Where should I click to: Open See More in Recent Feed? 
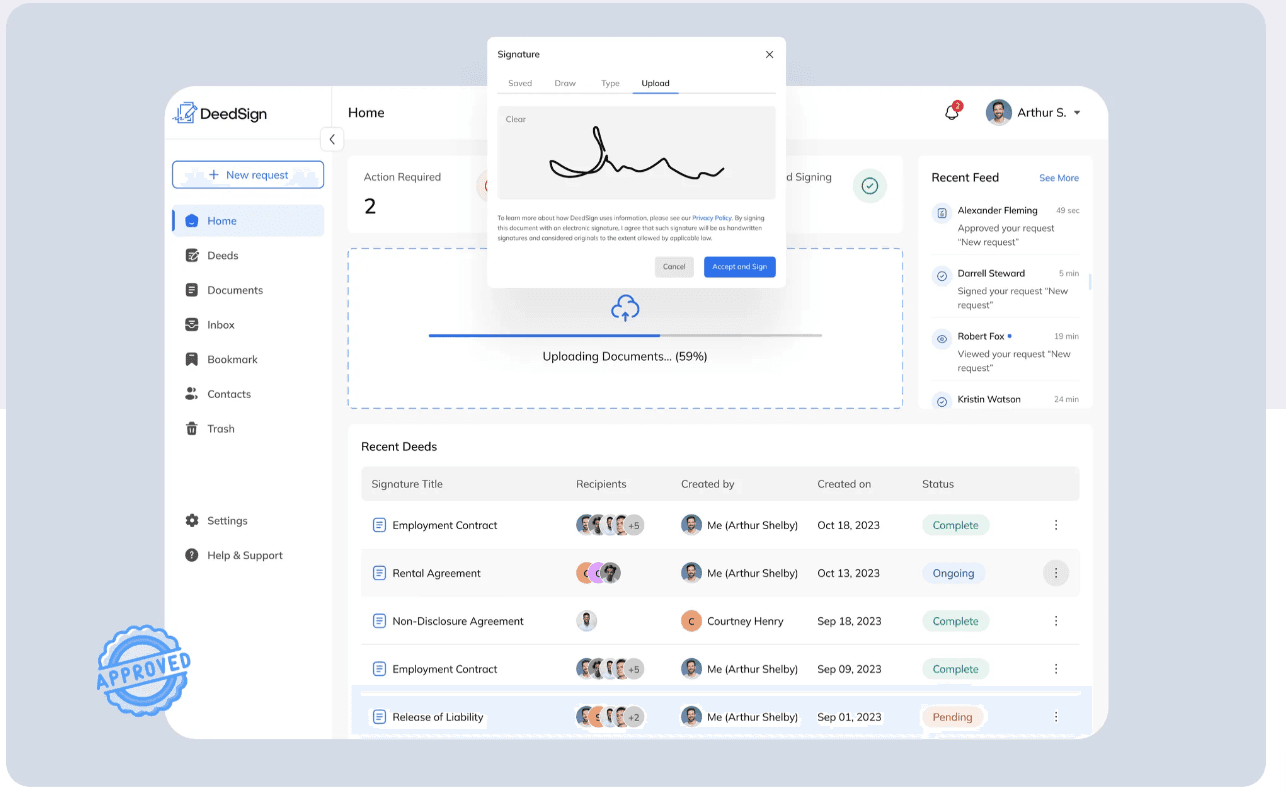(x=1058, y=178)
